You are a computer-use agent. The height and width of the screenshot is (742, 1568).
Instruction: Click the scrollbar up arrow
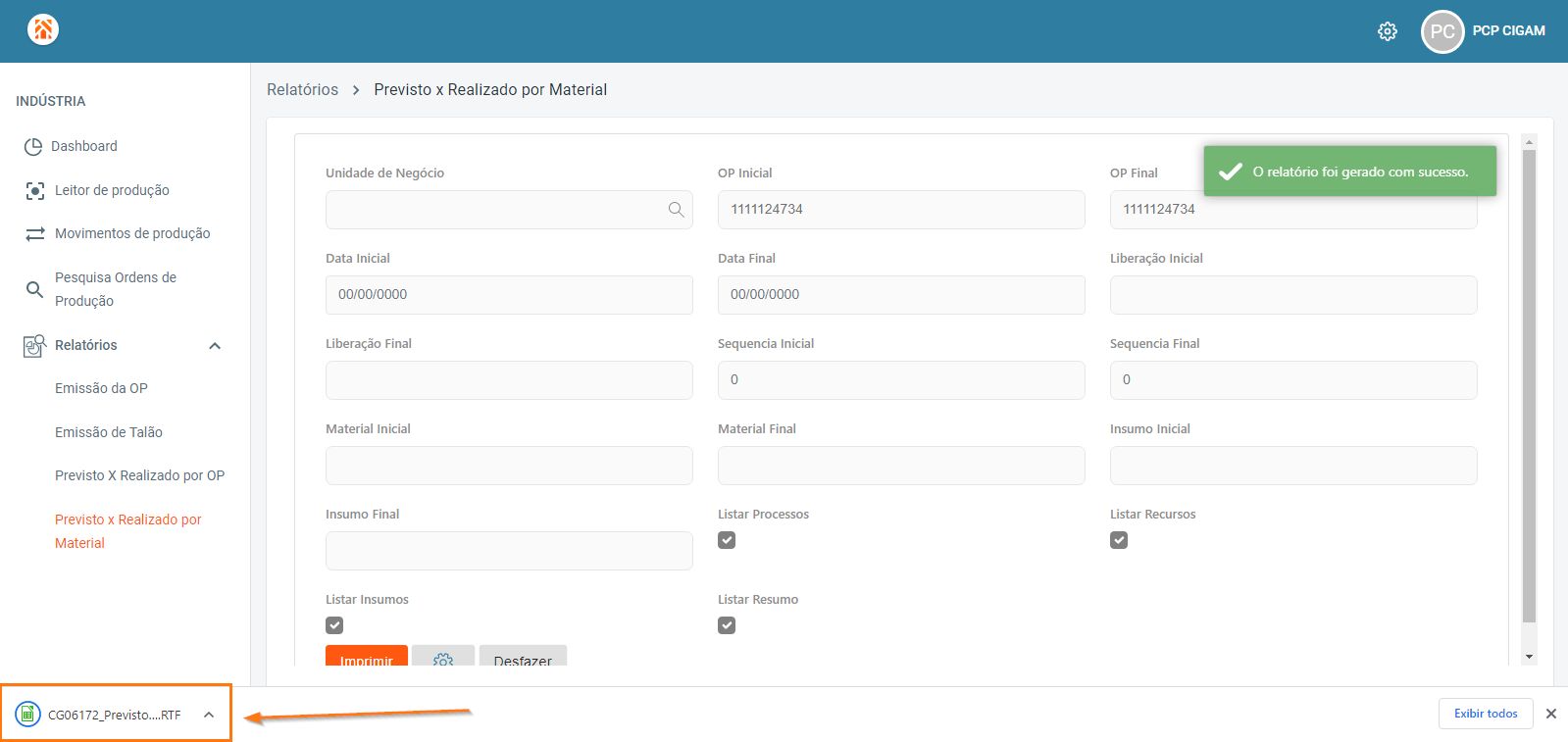1529,142
